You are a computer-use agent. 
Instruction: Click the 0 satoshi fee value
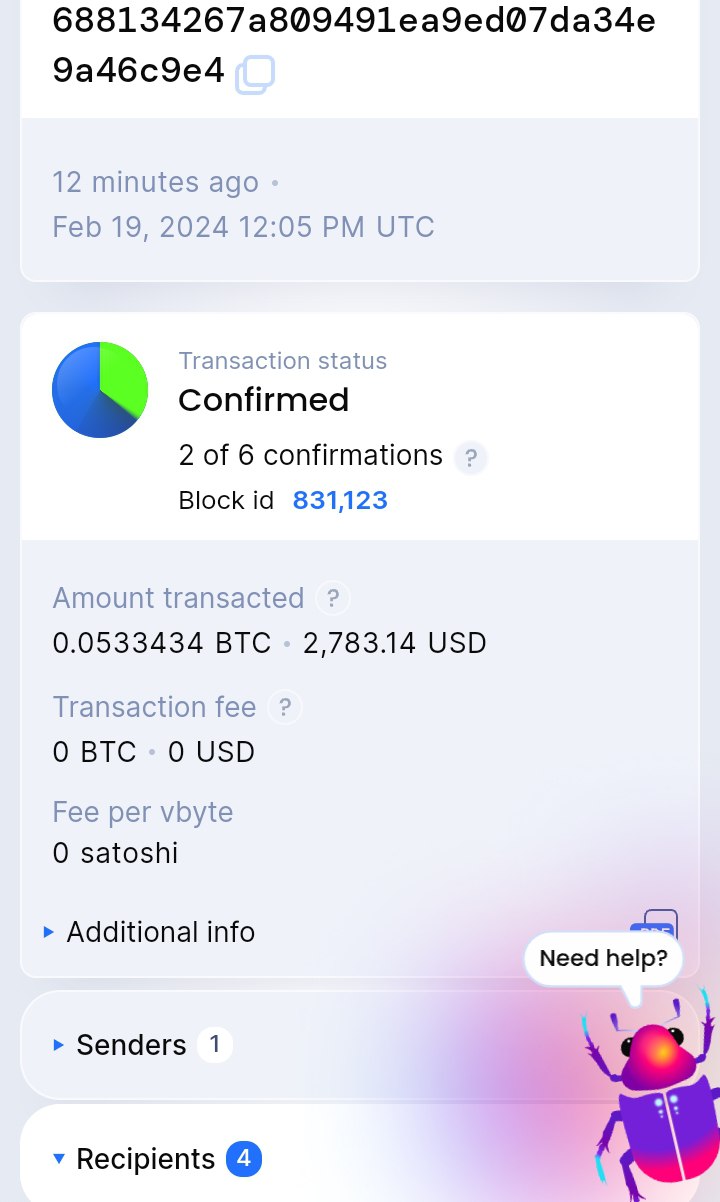(115, 853)
